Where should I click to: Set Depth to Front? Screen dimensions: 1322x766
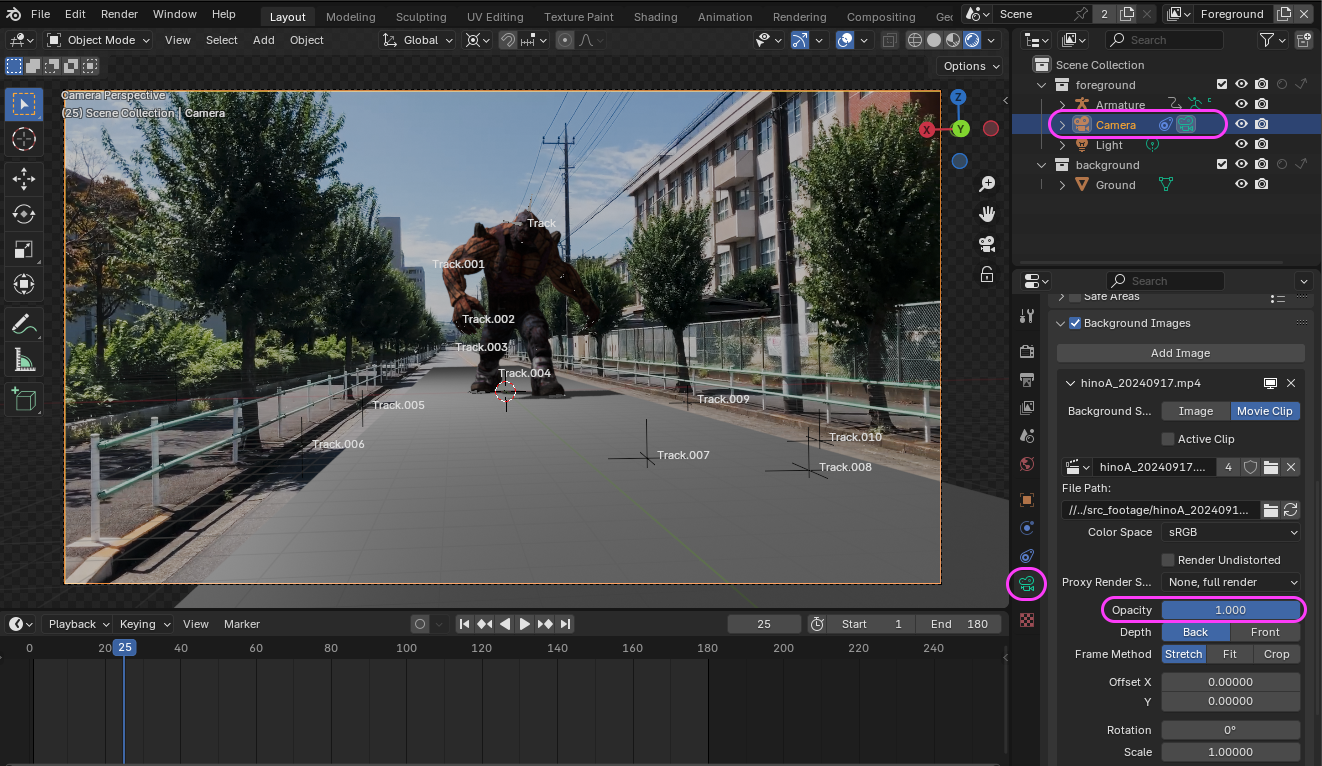click(x=1264, y=632)
